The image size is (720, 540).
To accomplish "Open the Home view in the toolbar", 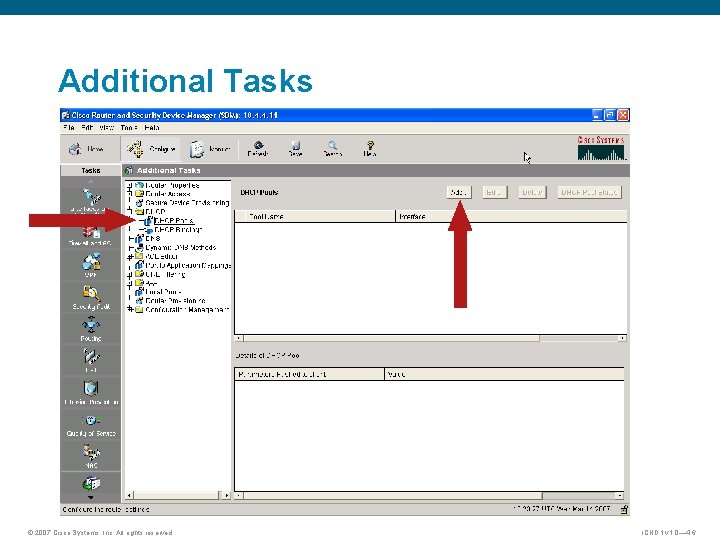I will pos(86,149).
